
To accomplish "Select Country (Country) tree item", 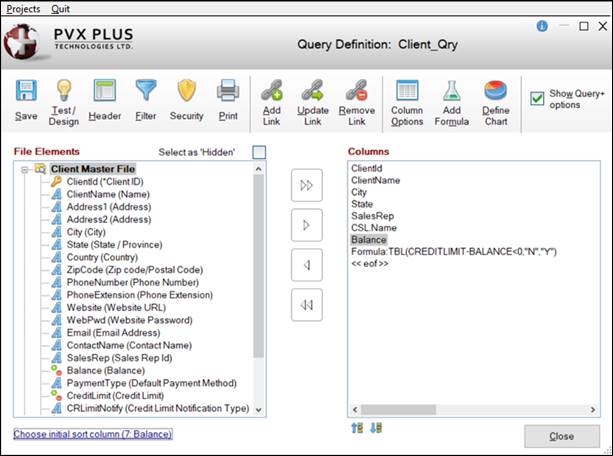I will (102, 257).
